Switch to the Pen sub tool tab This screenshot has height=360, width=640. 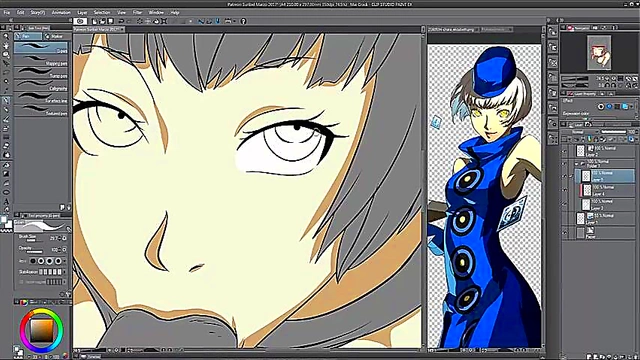tap(28, 36)
